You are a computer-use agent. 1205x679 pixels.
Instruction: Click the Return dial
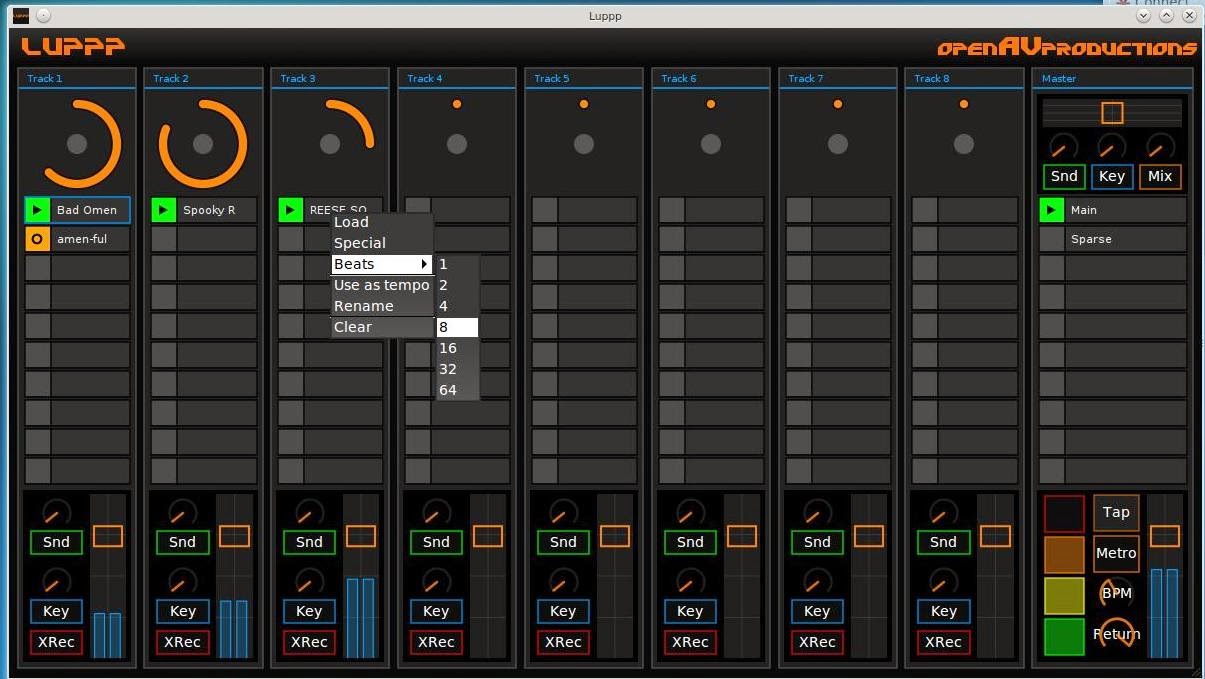[x=1116, y=633]
